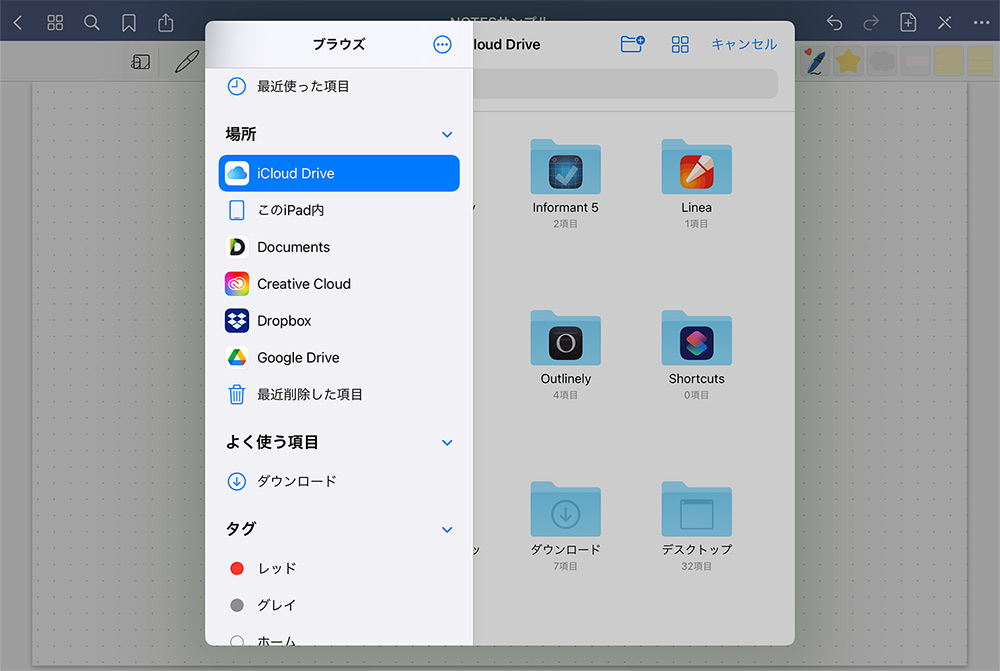Pick the blue pen heart sticker
Image resolution: width=1000 pixels, height=671 pixels.
815,62
